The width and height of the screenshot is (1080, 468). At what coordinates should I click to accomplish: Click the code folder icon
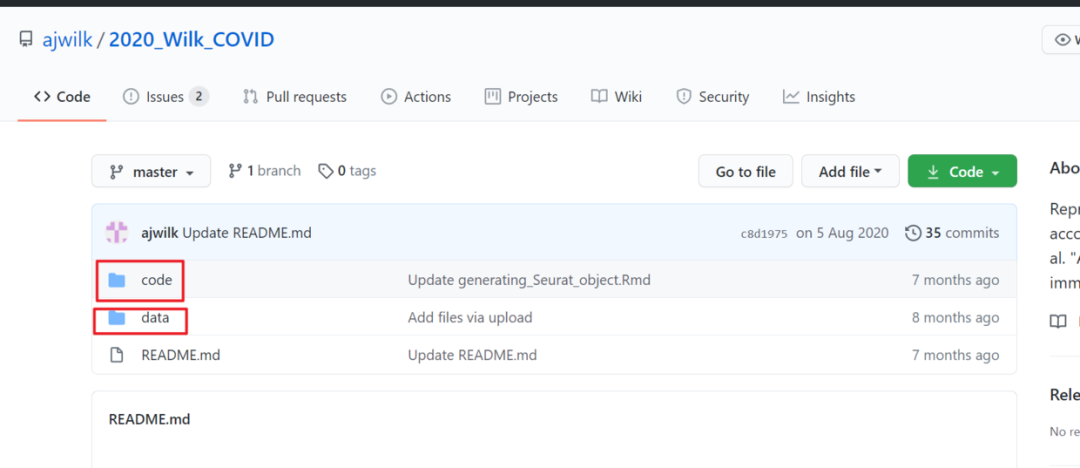point(117,280)
